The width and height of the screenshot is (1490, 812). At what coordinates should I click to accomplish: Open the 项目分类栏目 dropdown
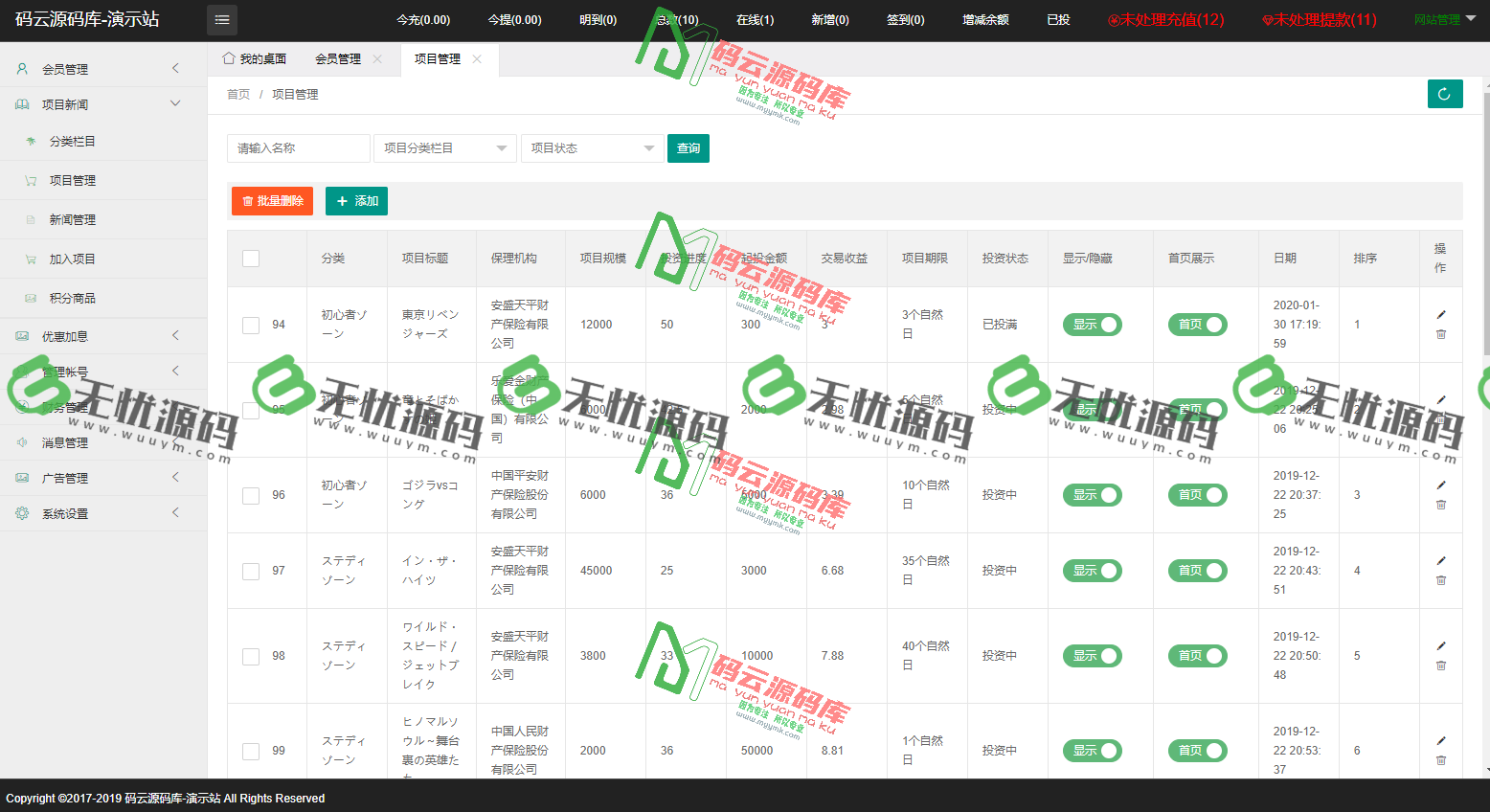(x=444, y=148)
